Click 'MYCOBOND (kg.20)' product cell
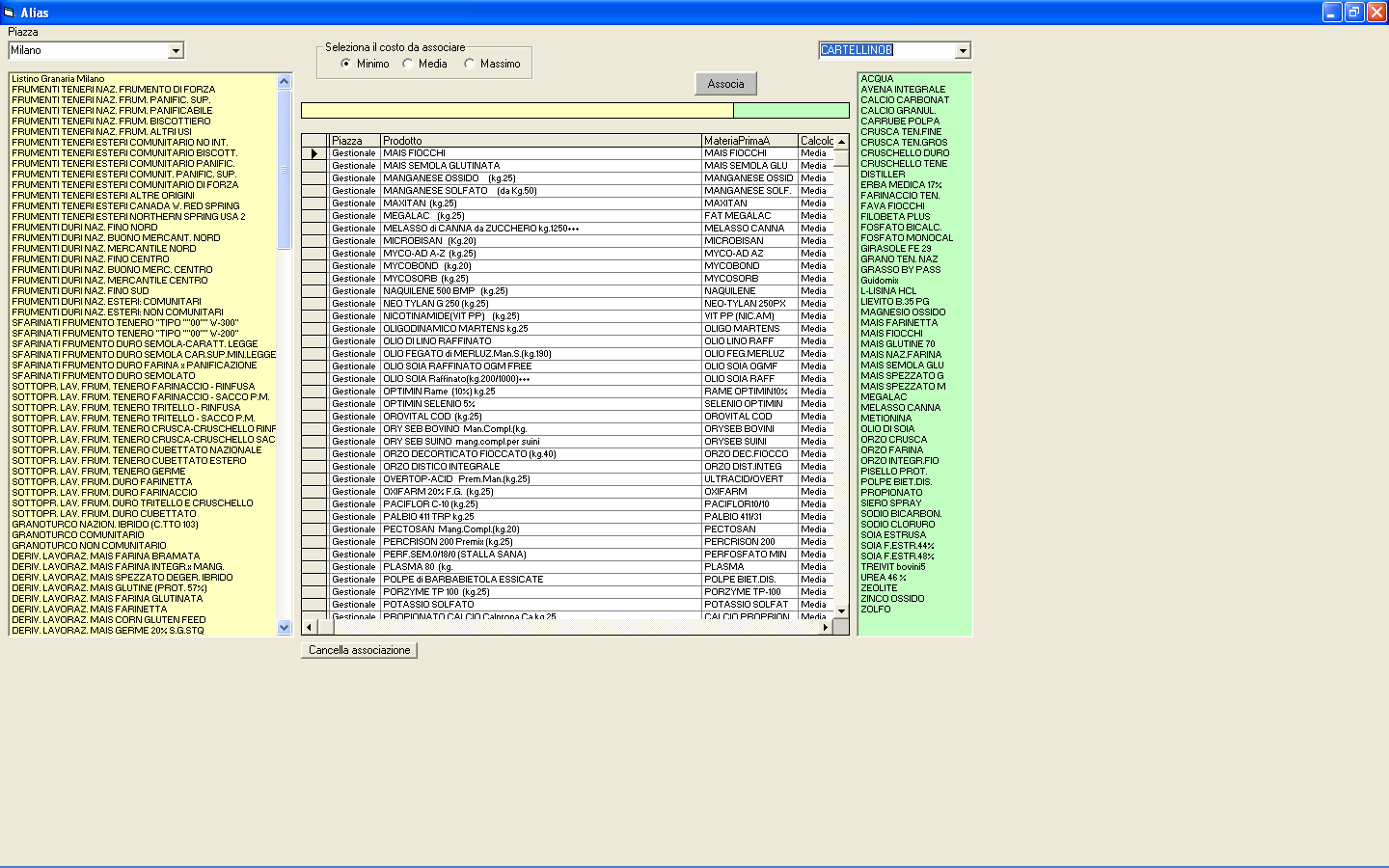 (541, 266)
